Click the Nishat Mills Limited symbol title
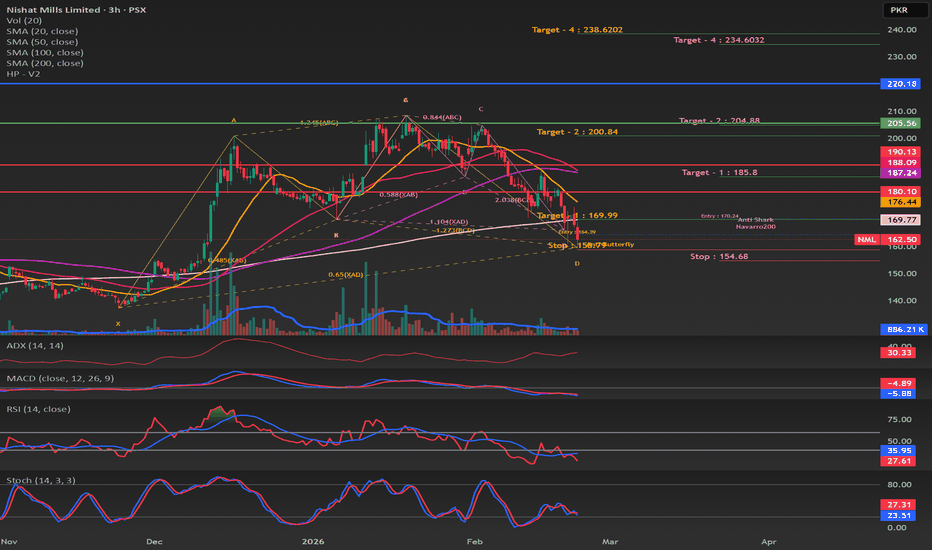The image size is (932, 550). (x=76, y=10)
